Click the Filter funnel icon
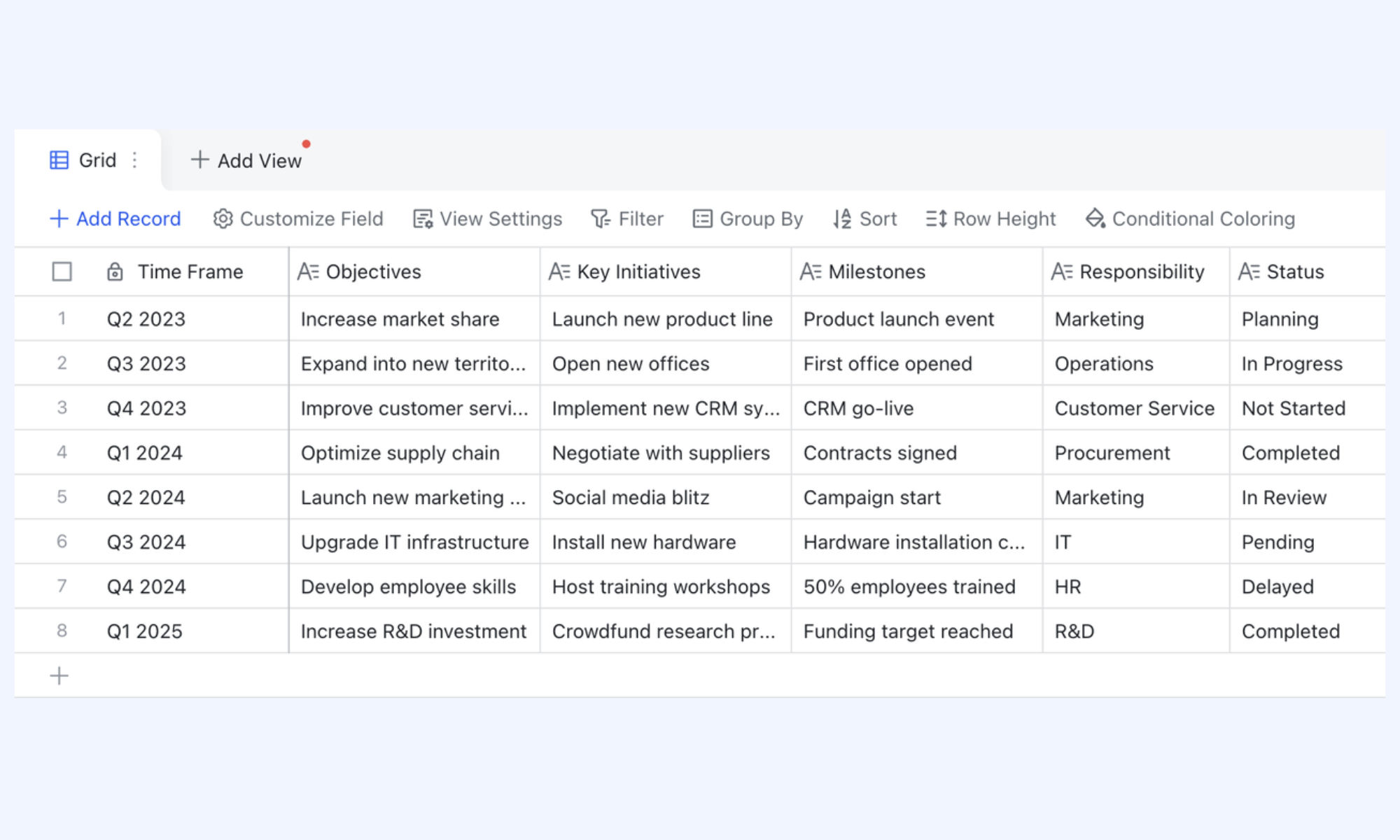This screenshot has height=840, width=1400. (600, 219)
